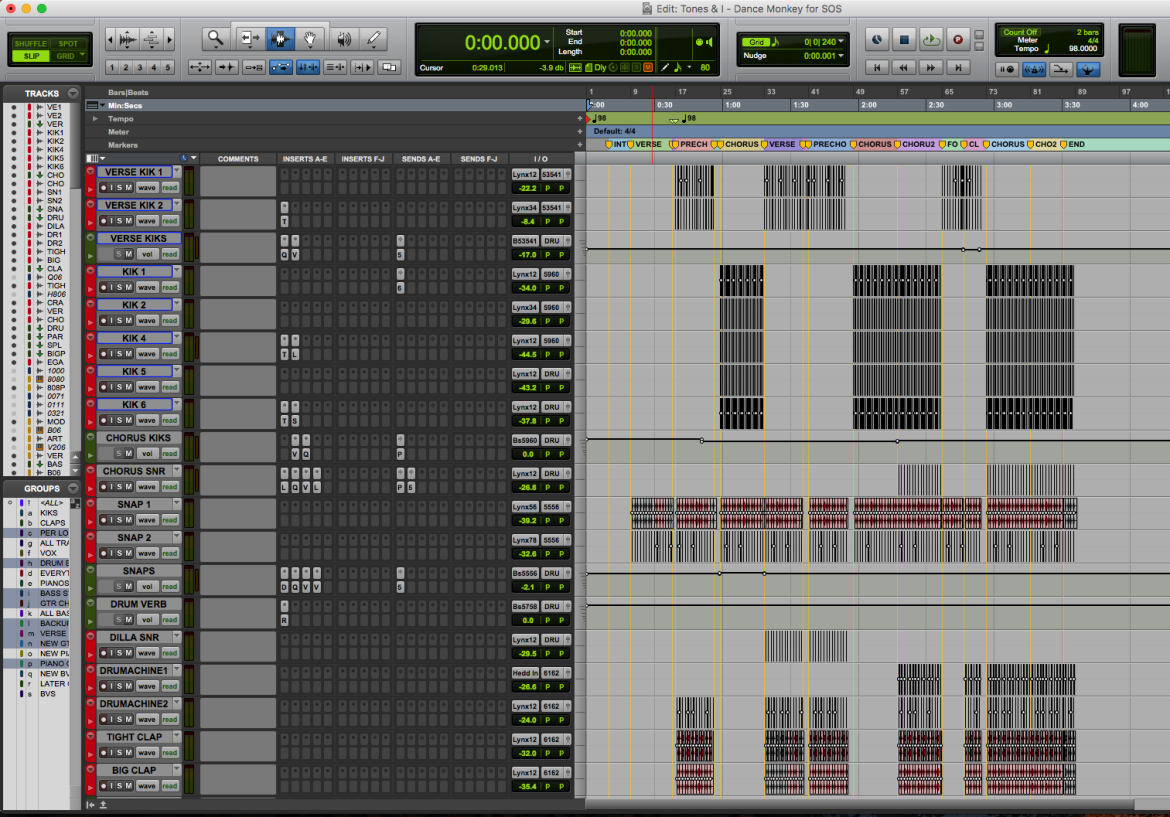
Task: Open the KIK 4 track name
Action: [134, 338]
